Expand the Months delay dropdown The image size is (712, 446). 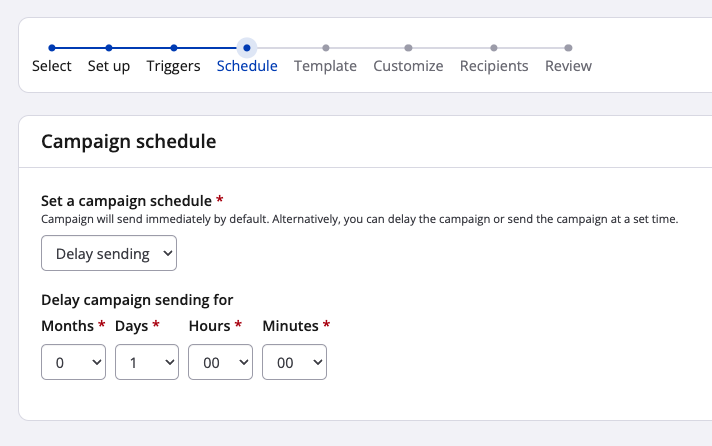point(73,363)
